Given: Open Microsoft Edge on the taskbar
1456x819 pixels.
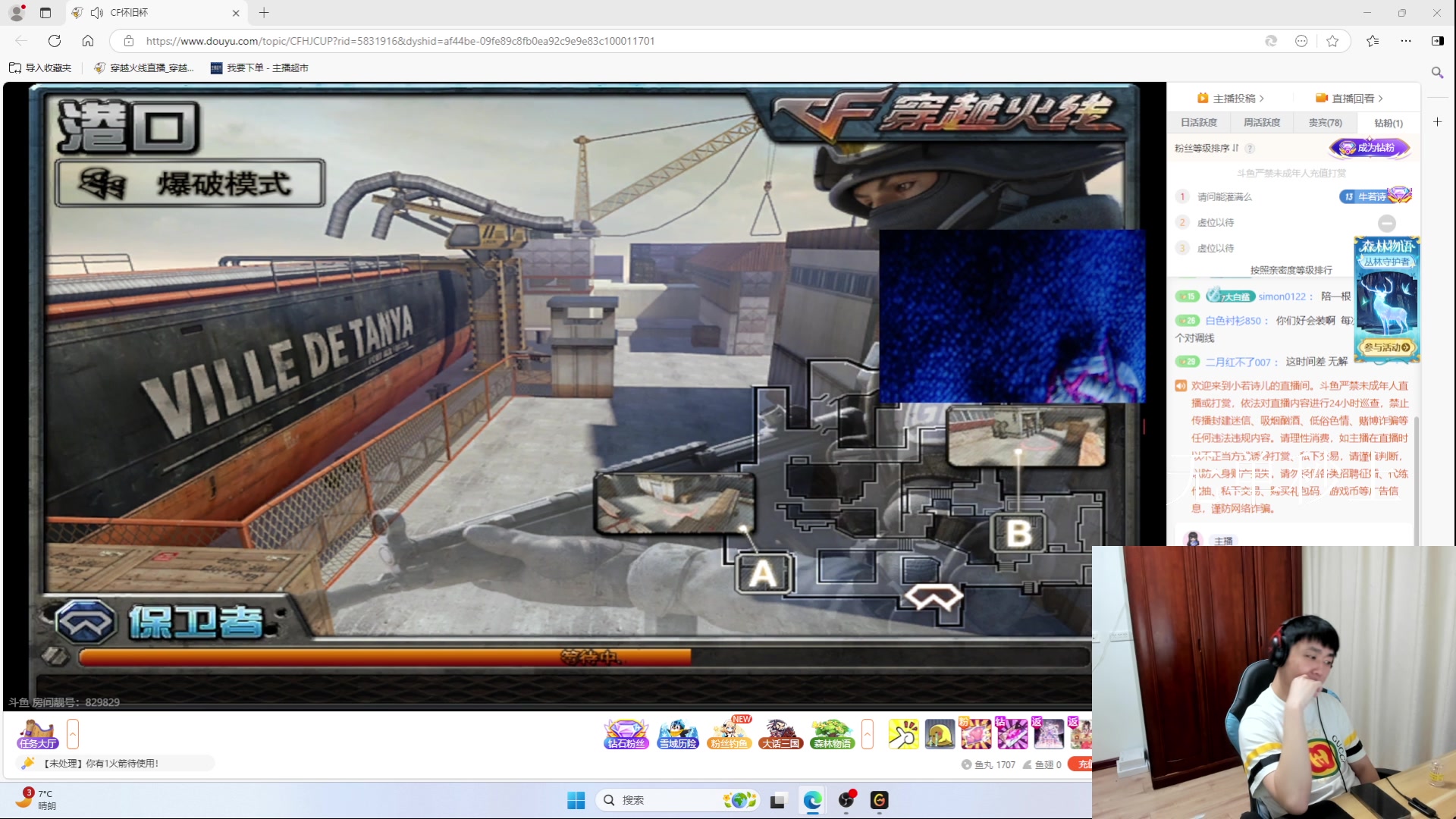Looking at the screenshot, I should point(812,800).
